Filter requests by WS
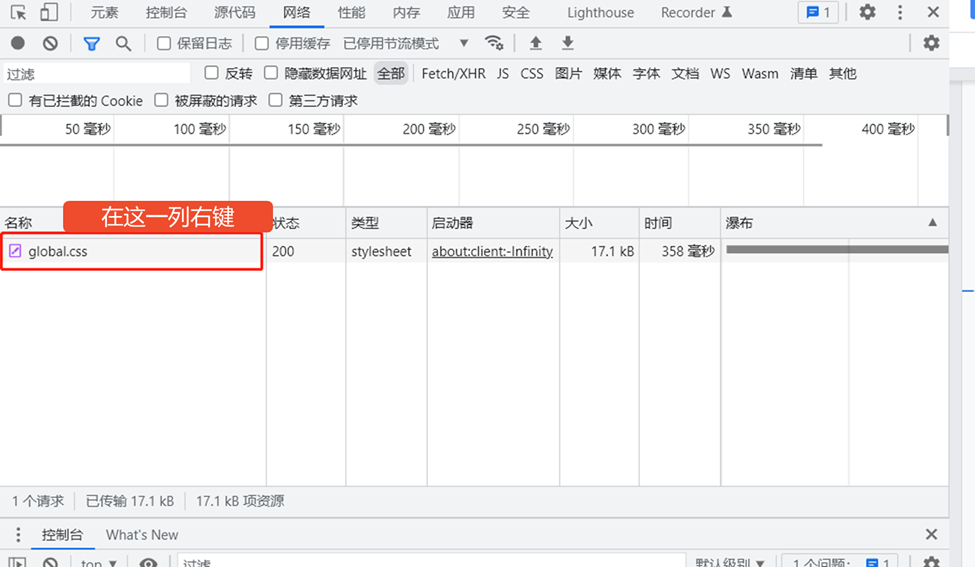Image resolution: width=975 pixels, height=567 pixels. point(720,73)
